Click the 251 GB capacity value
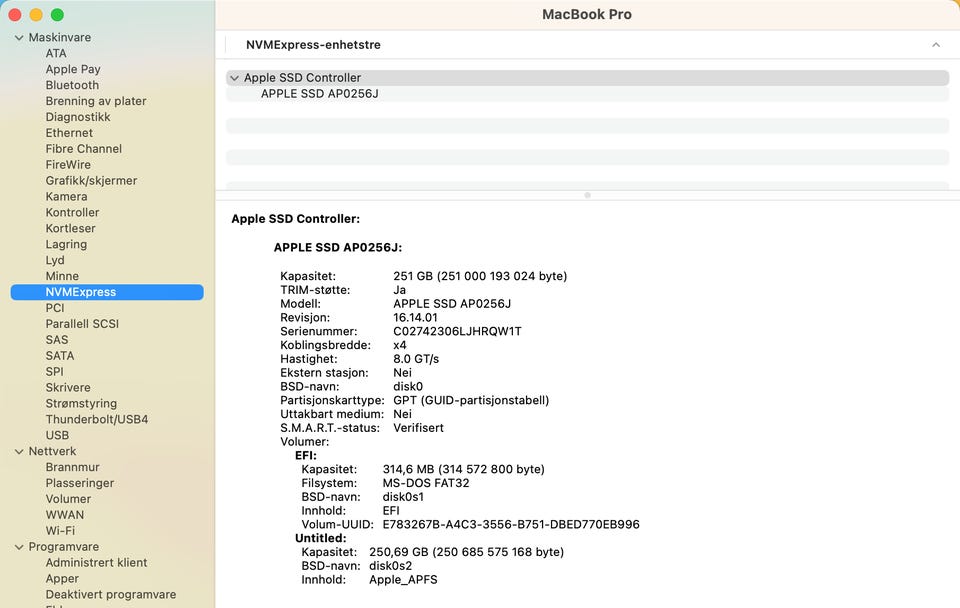The height and width of the screenshot is (608, 960). (x=480, y=276)
